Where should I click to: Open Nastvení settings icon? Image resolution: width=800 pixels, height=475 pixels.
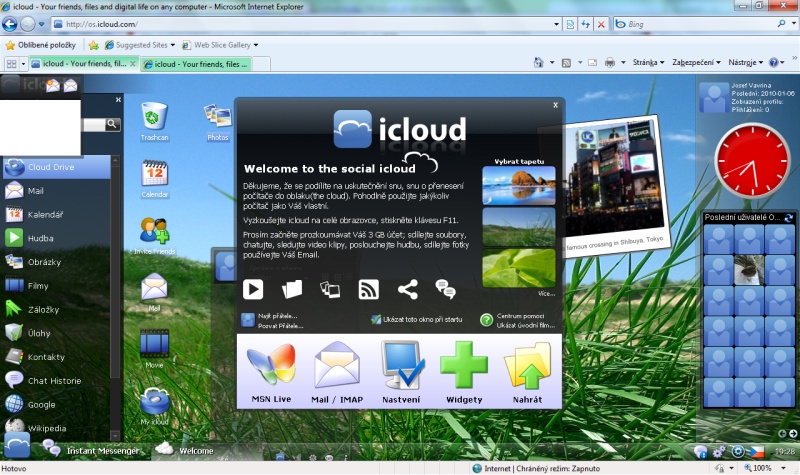pos(402,372)
